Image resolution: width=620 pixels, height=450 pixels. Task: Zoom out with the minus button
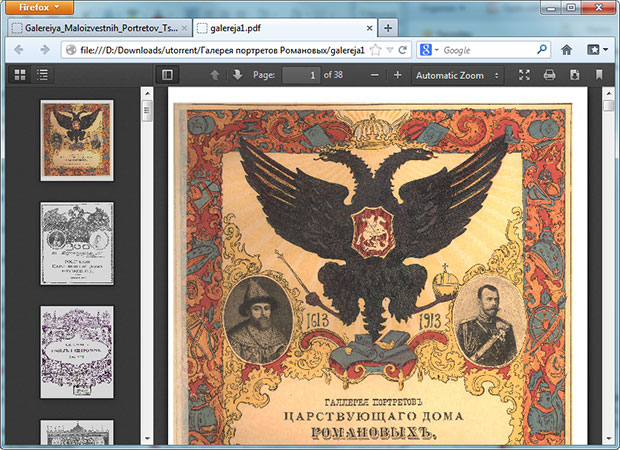(x=375, y=75)
